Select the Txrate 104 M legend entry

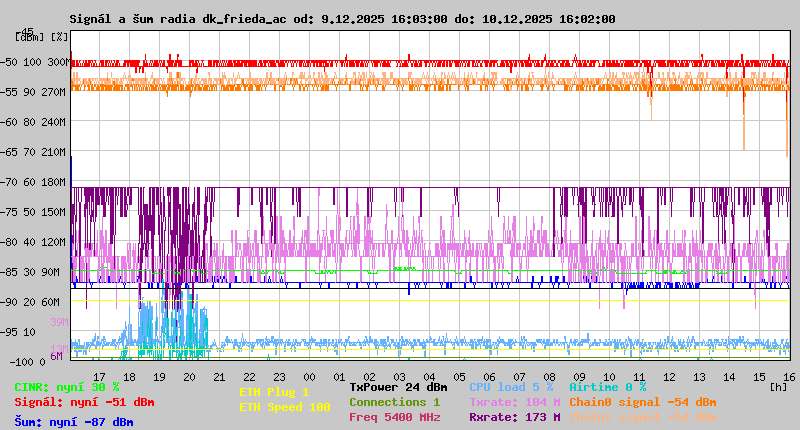(514, 402)
